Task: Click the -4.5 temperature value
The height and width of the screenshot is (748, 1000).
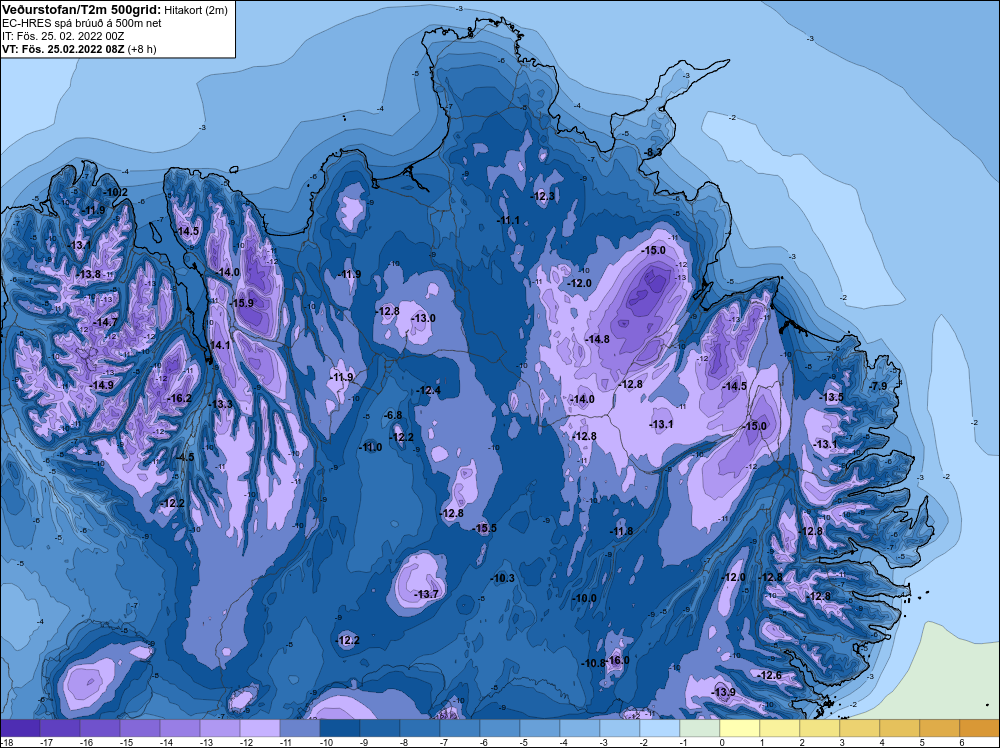Action: click(185, 458)
